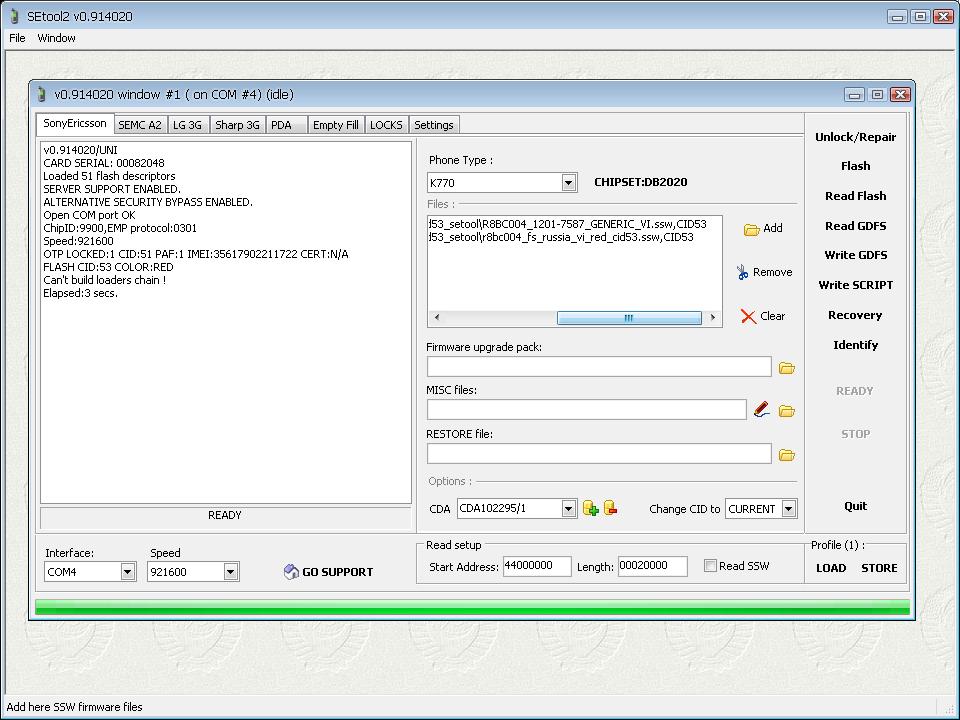960x720 pixels.
Task: Click the files list left scroll arrow
Action: tap(437, 318)
